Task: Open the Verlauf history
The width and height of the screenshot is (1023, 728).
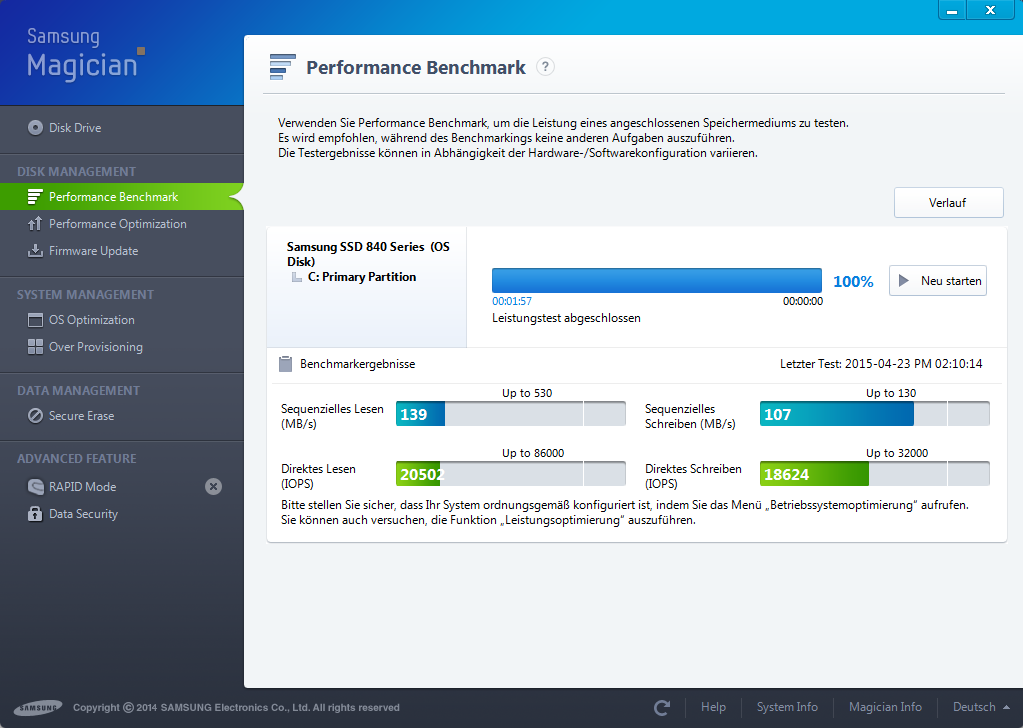Action: tap(949, 203)
